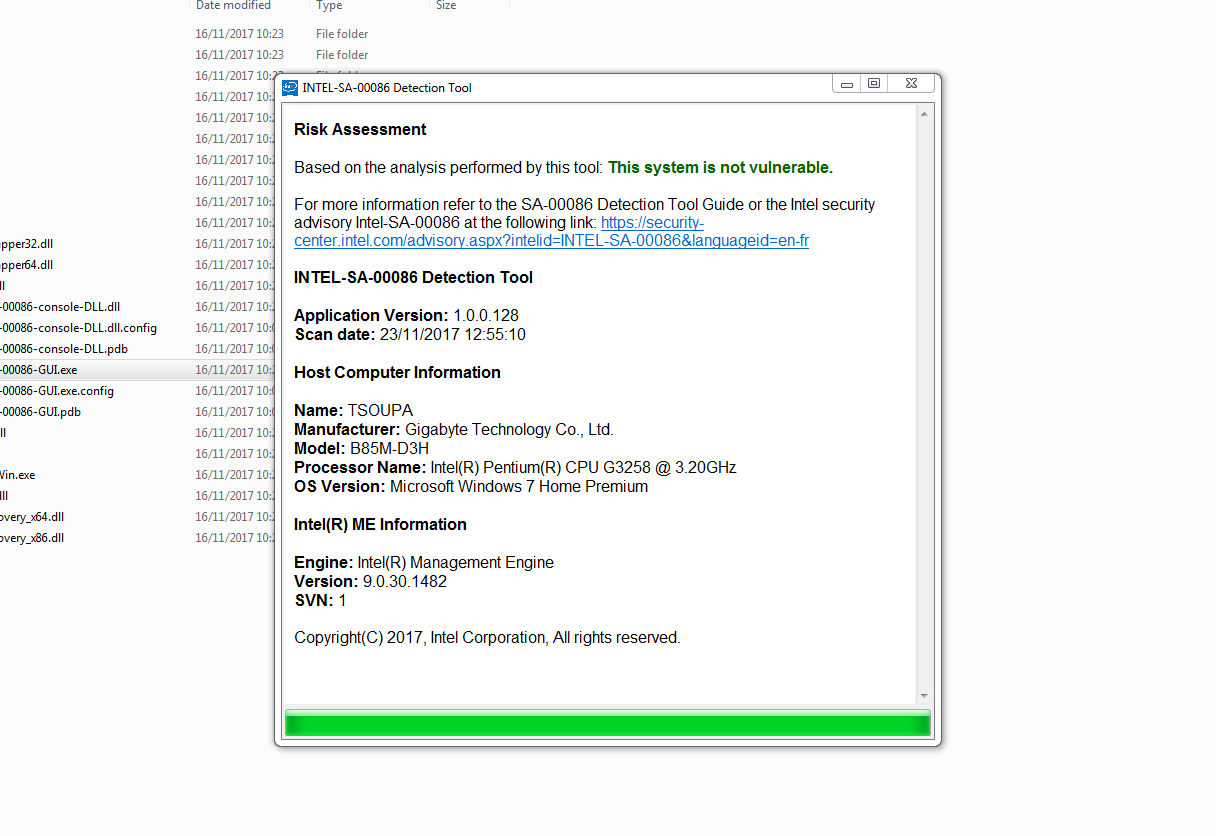The height and width of the screenshot is (836, 1216).
Task: Click the Model B85M-D3H line
Action: pyautogui.click(x=361, y=448)
